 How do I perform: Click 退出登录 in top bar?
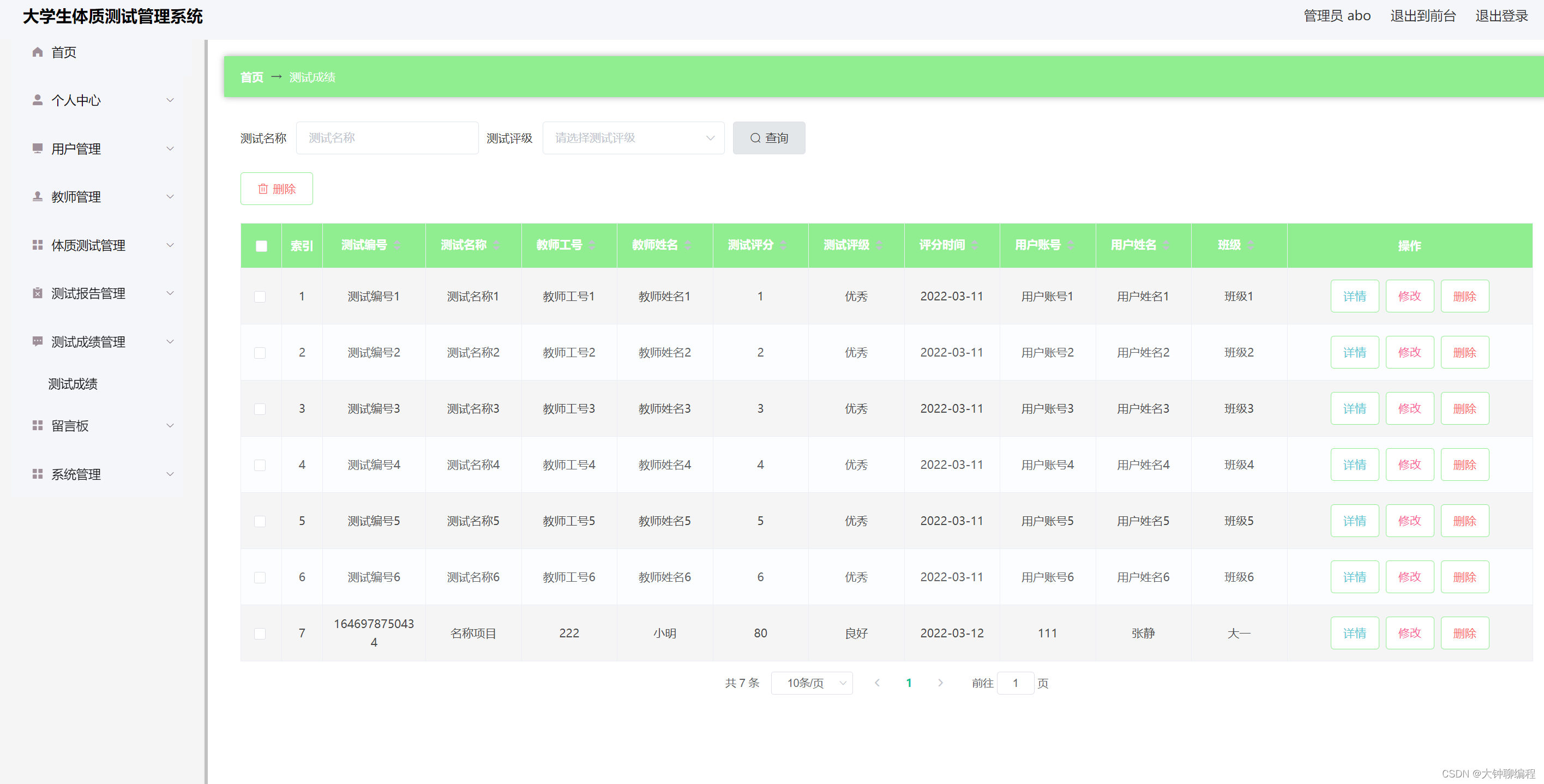(1501, 16)
